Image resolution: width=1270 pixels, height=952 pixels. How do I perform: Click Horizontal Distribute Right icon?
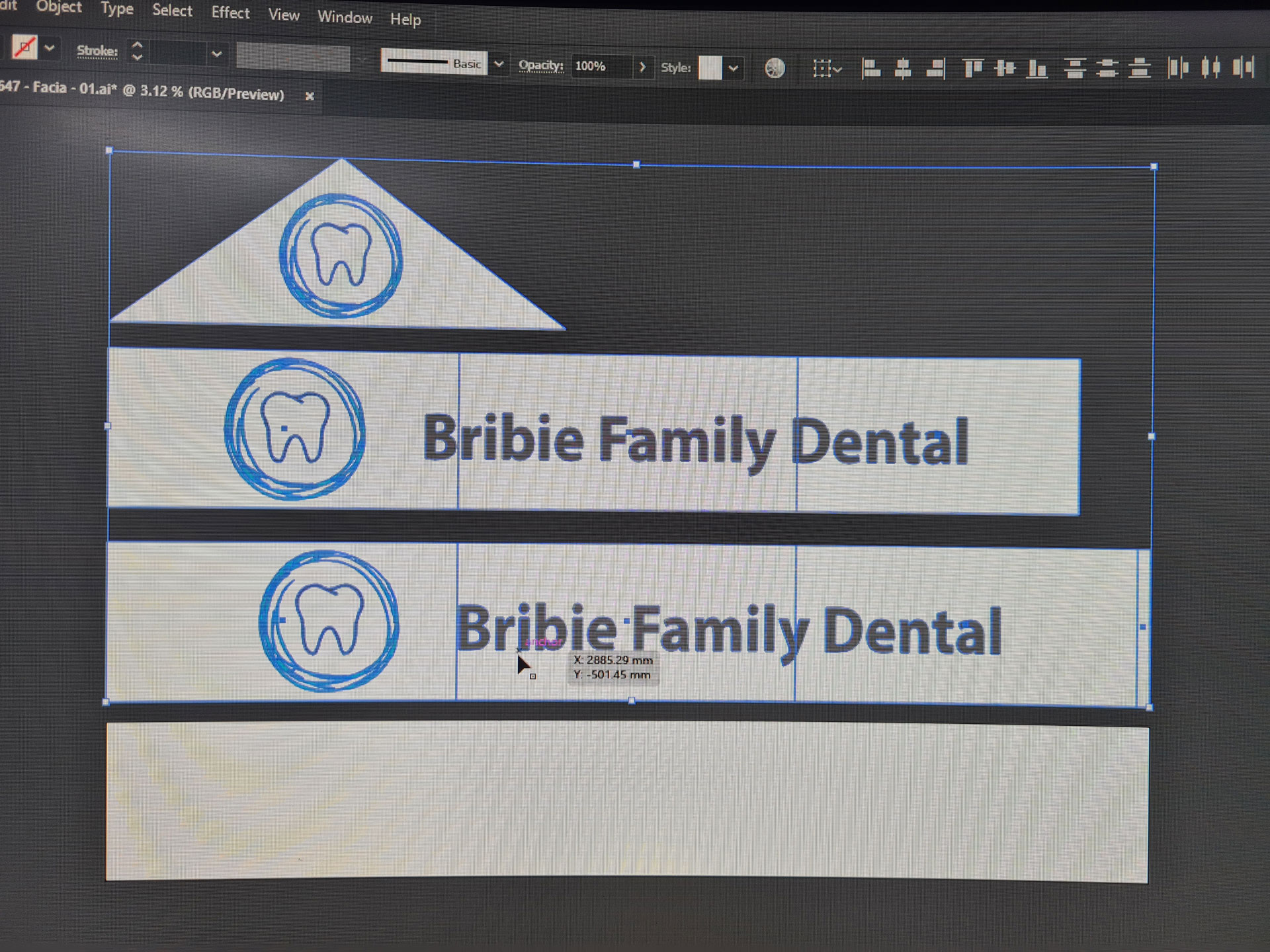[x=1244, y=66]
